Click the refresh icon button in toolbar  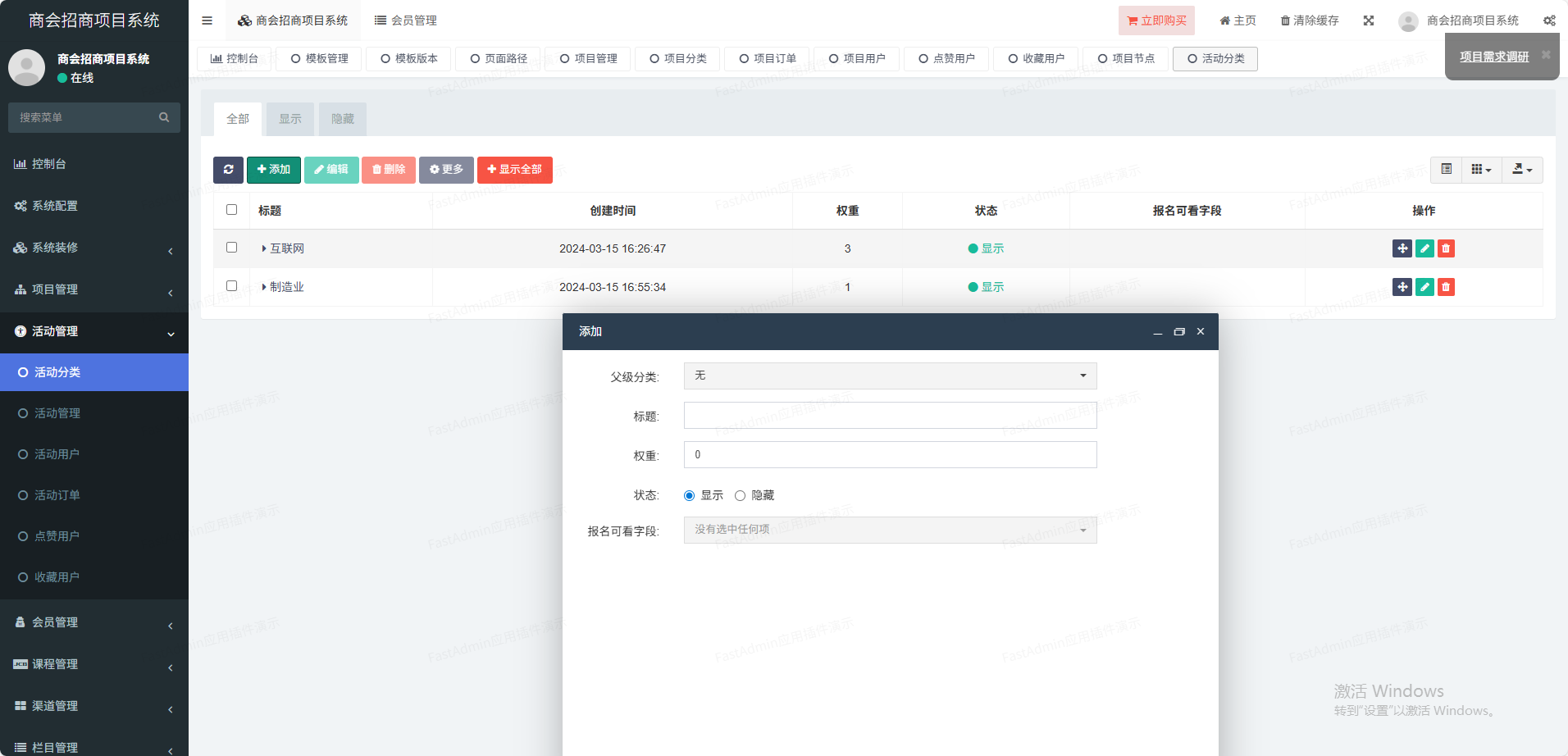228,170
